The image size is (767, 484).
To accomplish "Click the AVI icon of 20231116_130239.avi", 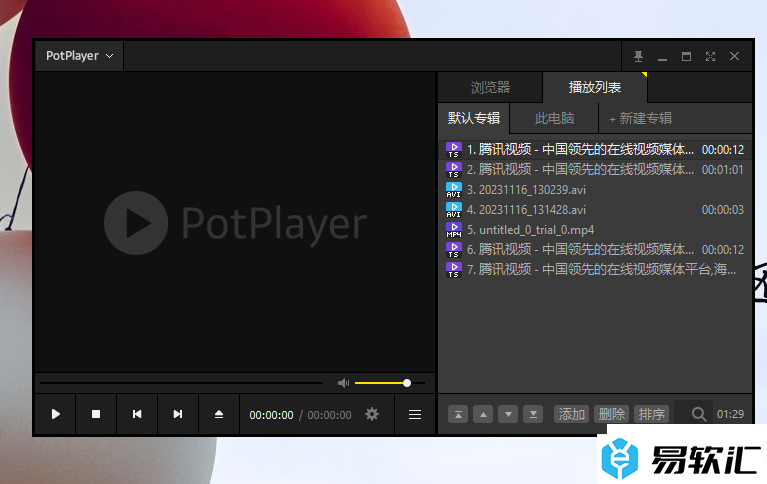I will [453, 190].
